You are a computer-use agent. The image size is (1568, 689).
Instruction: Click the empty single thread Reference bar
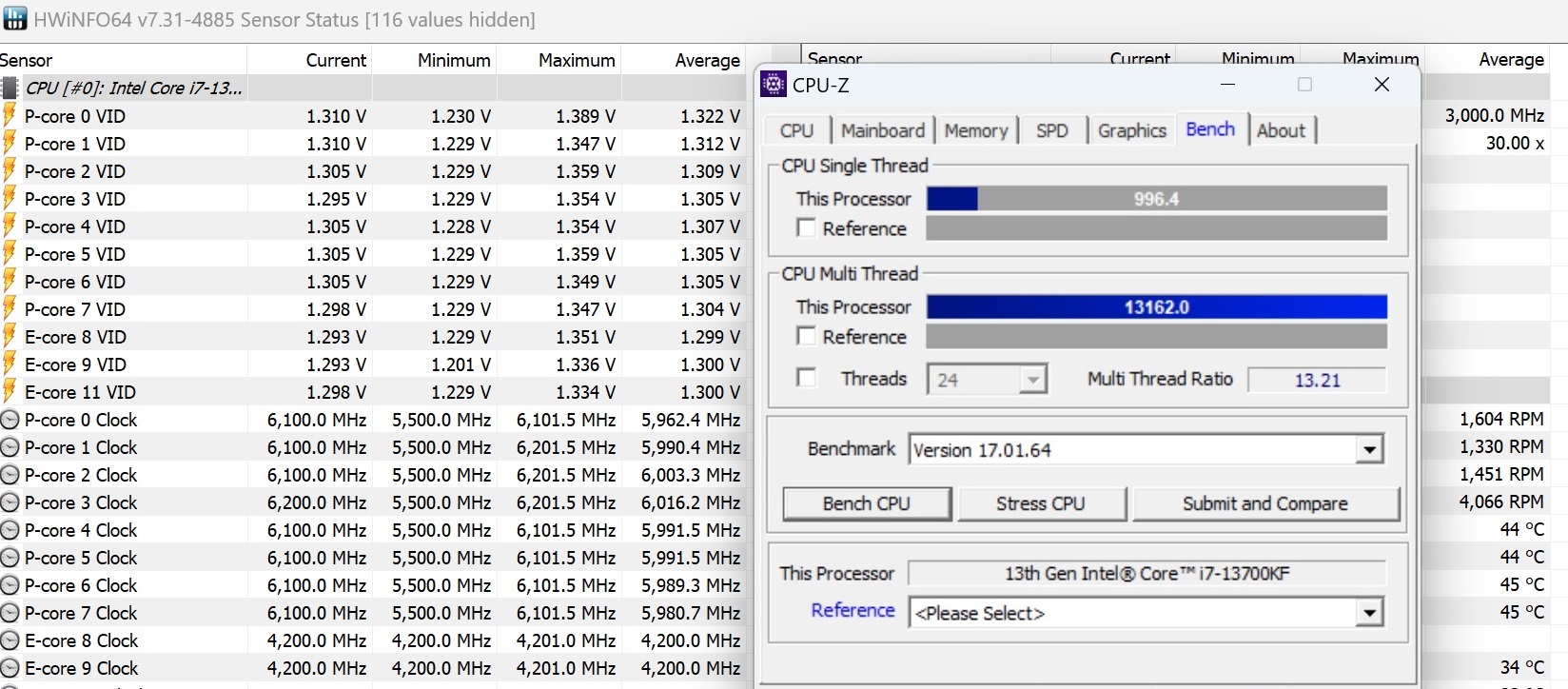point(1157,228)
